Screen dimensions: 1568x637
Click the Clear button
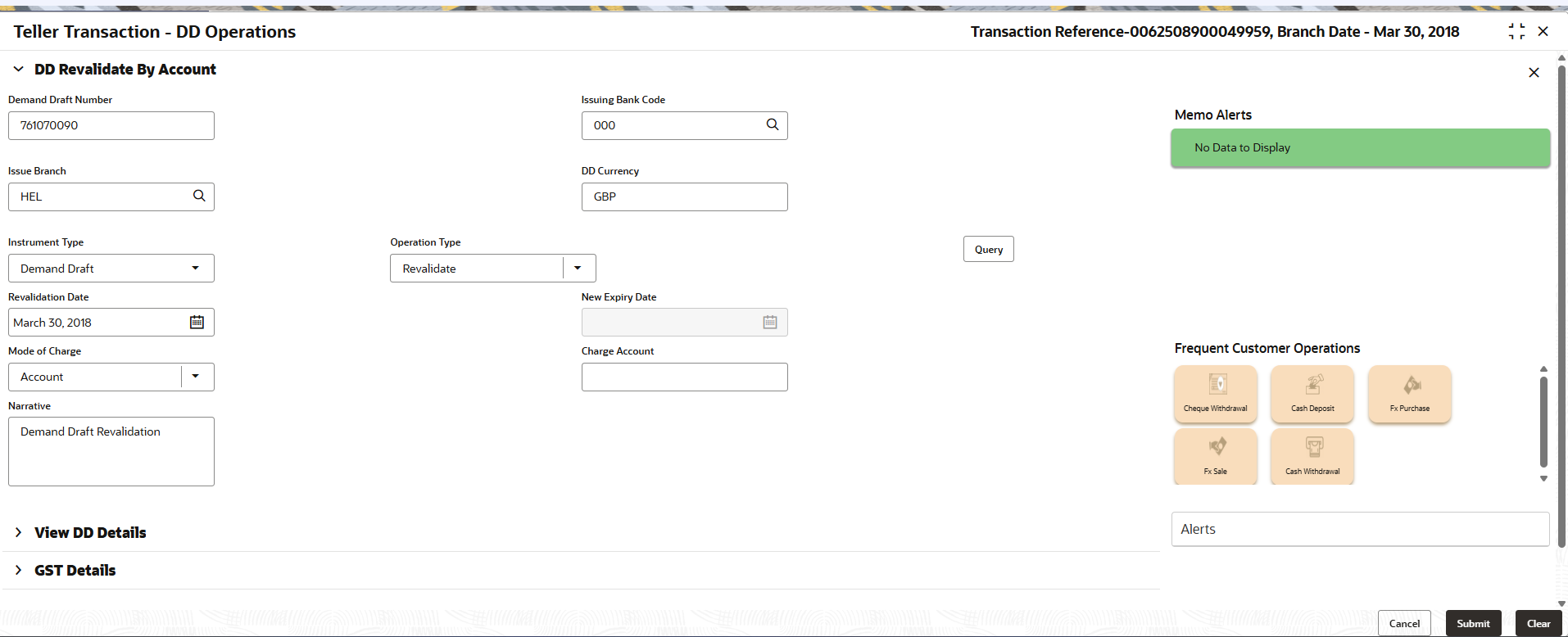[x=1539, y=623]
